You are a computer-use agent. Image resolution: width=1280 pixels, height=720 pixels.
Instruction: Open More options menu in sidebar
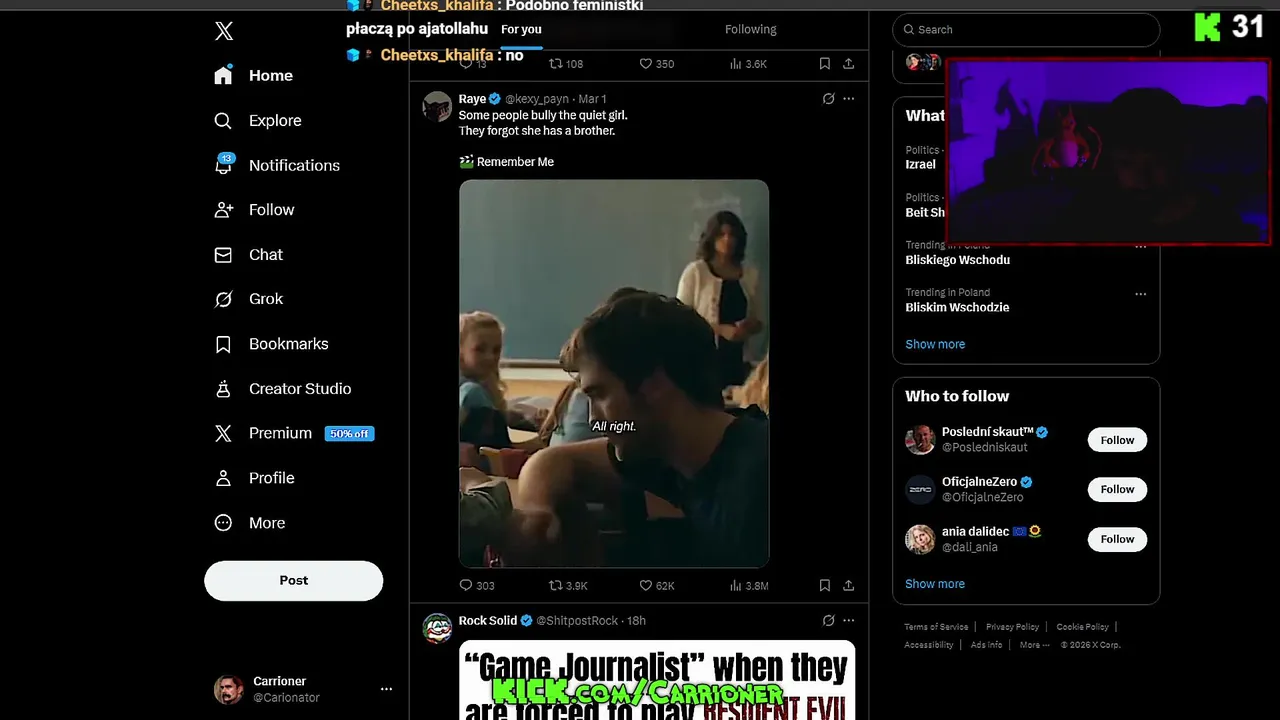pyautogui.click(x=250, y=523)
